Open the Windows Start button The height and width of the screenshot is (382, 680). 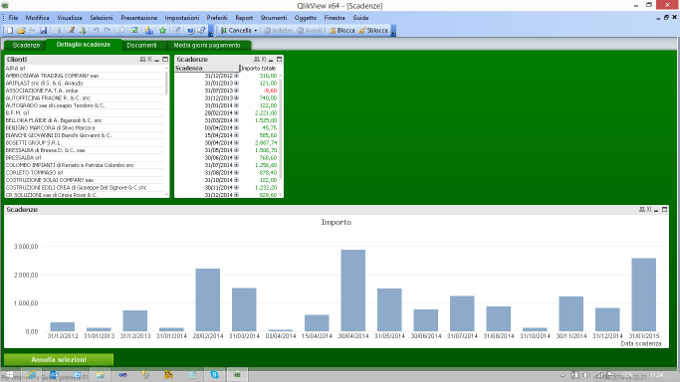[x=9, y=375]
